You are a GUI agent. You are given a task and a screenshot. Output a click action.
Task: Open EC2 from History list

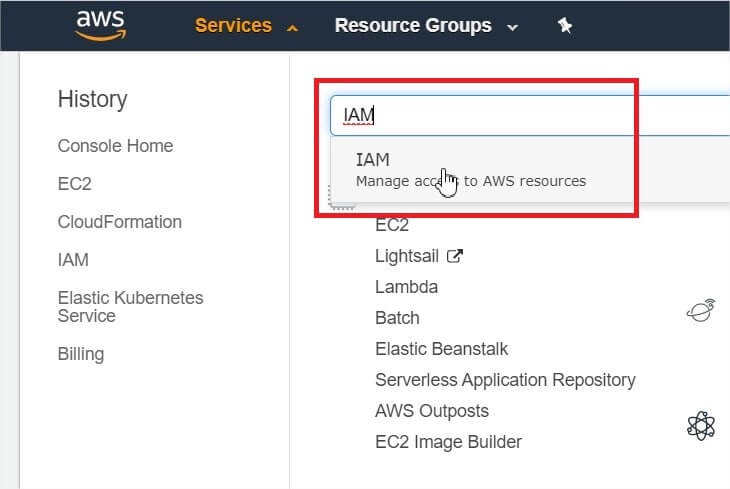point(74,184)
